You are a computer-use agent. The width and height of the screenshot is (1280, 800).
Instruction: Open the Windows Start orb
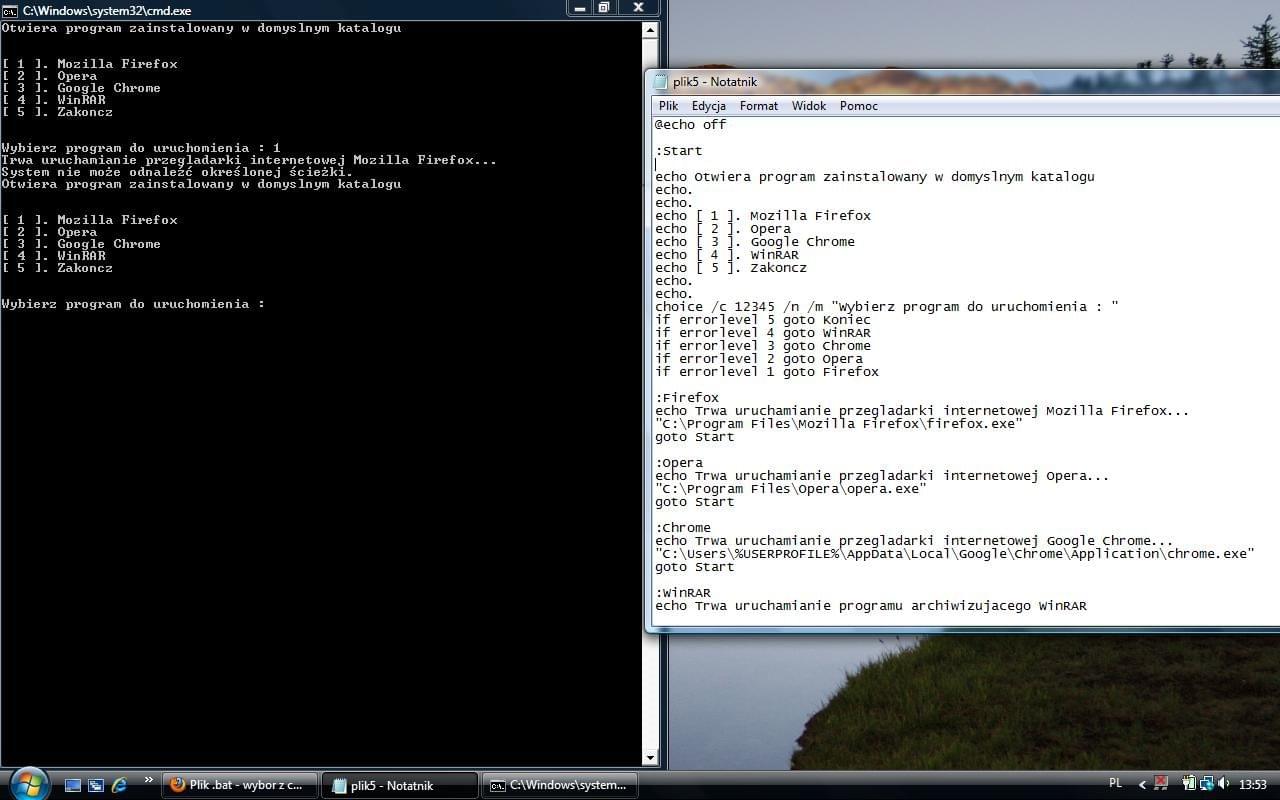28,782
